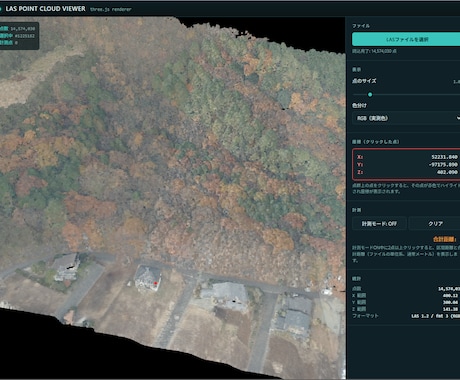Open the 色分け RGB color mode dropdown
This screenshot has height=380, width=460.
[406, 118]
